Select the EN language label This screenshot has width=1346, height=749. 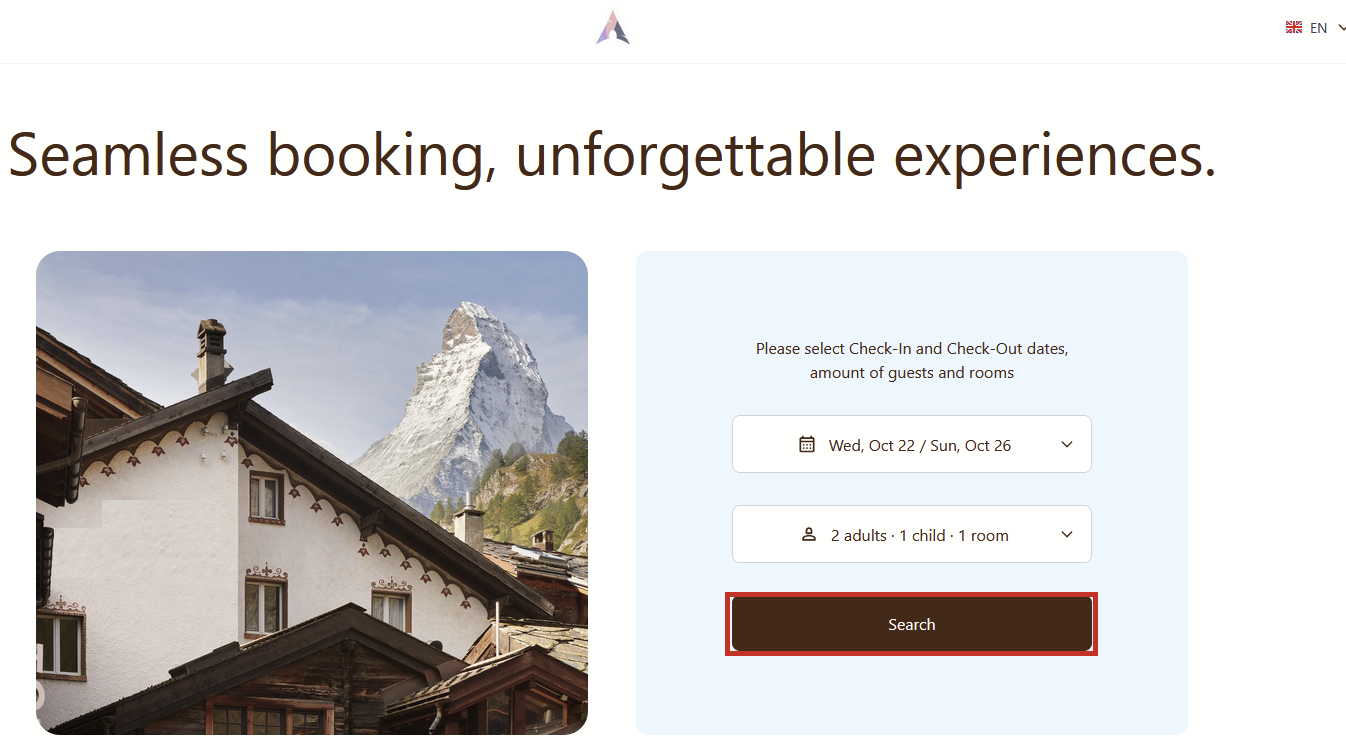click(1319, 28)
